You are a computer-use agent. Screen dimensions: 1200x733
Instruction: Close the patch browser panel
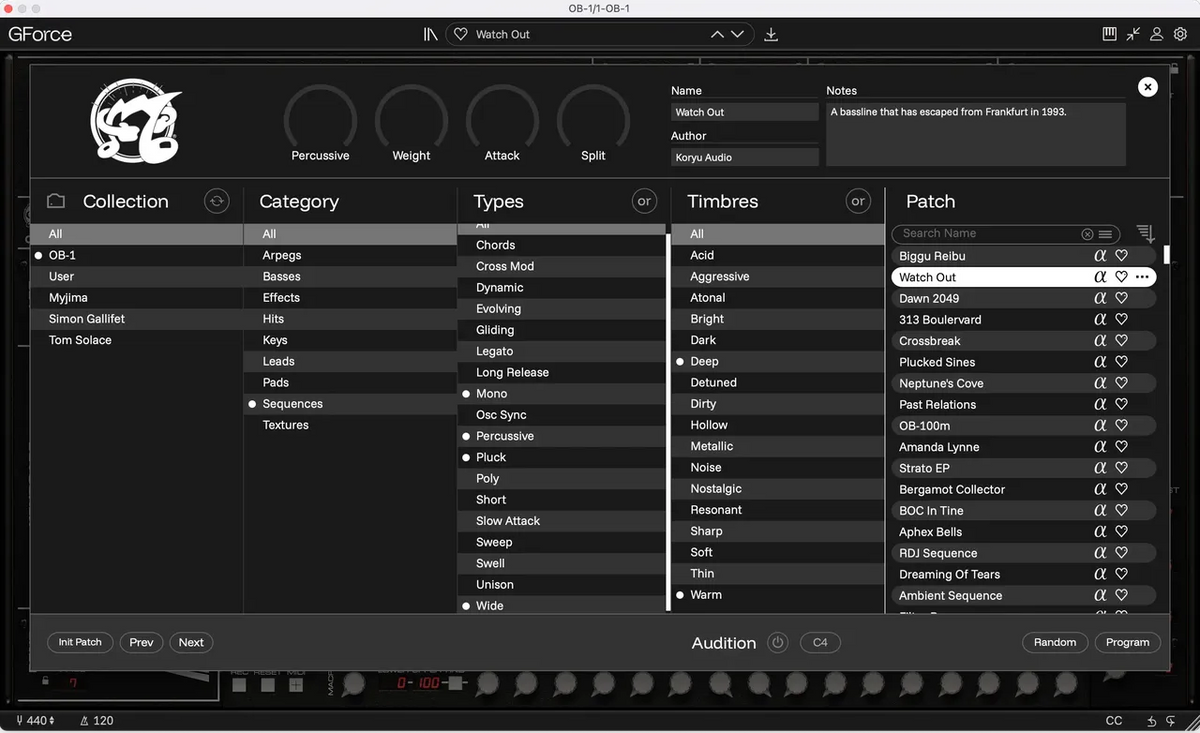1148,87
